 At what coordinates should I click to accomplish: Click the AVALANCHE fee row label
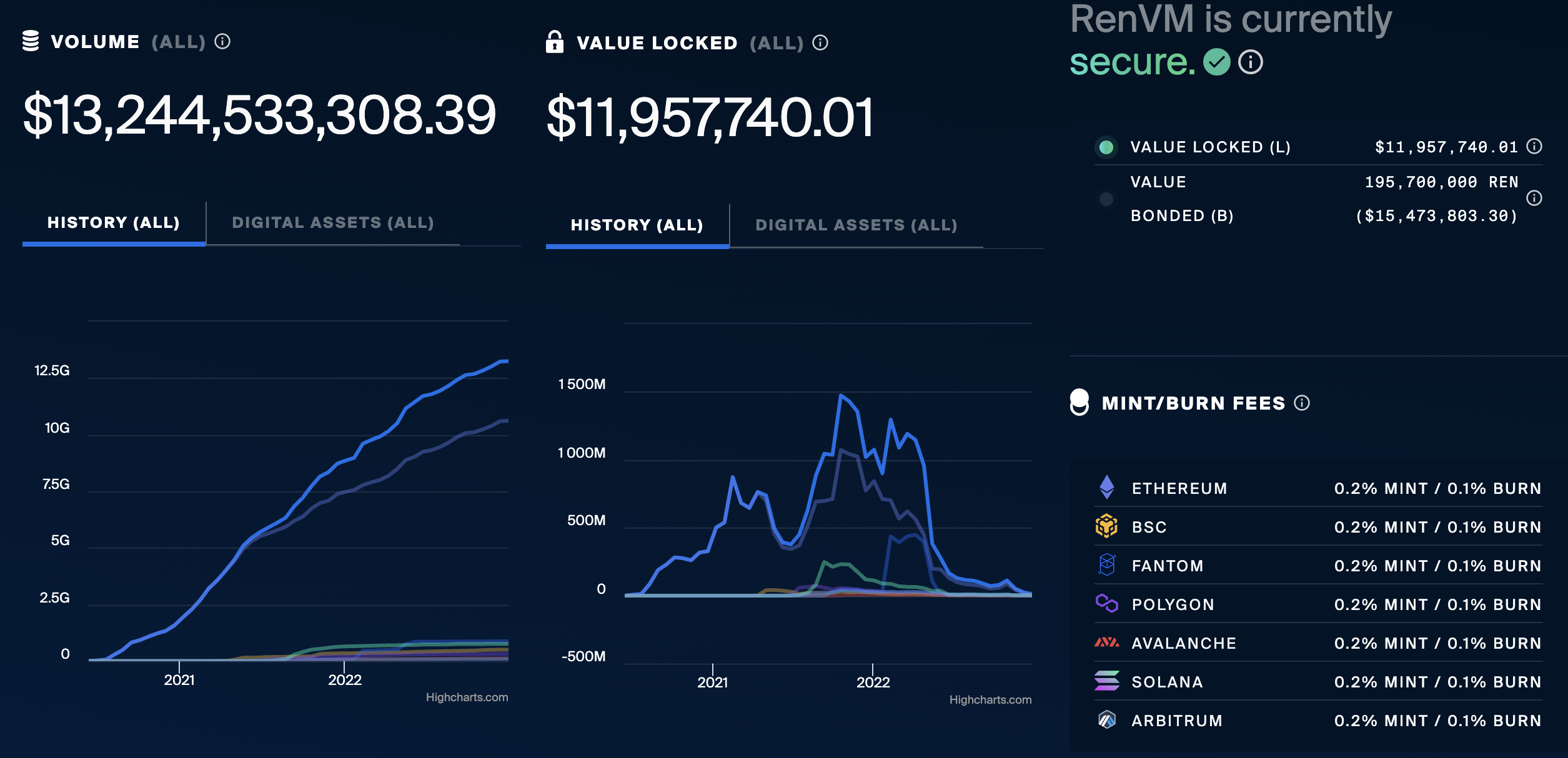[1184, 643]
